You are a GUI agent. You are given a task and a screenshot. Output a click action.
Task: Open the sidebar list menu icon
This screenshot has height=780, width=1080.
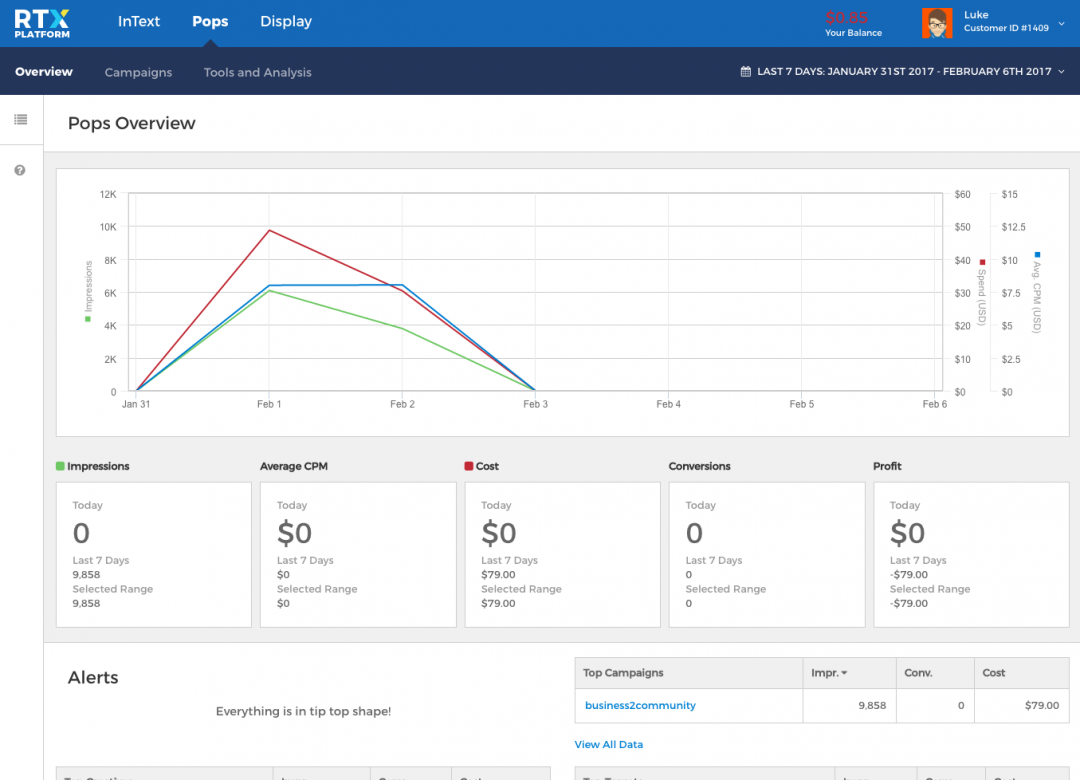tap(20, 120)
